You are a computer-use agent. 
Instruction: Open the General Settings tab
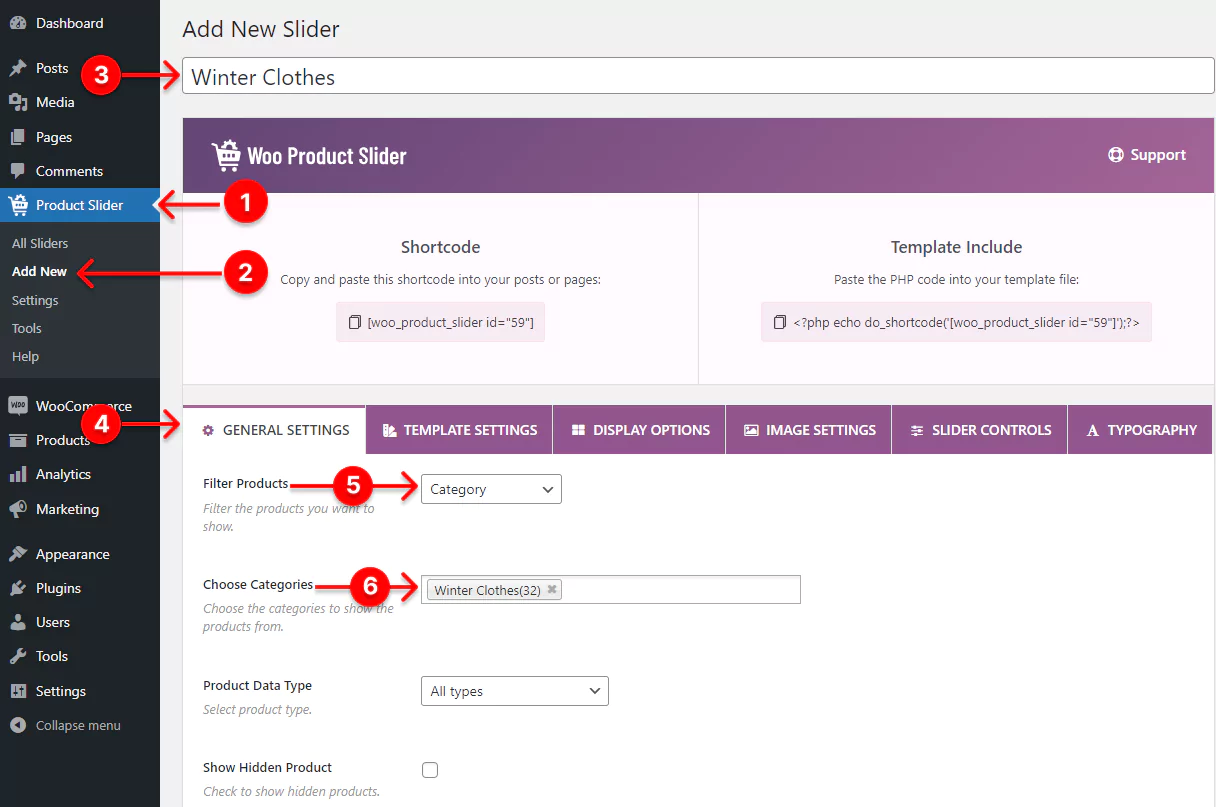click(x=275, y=430)
